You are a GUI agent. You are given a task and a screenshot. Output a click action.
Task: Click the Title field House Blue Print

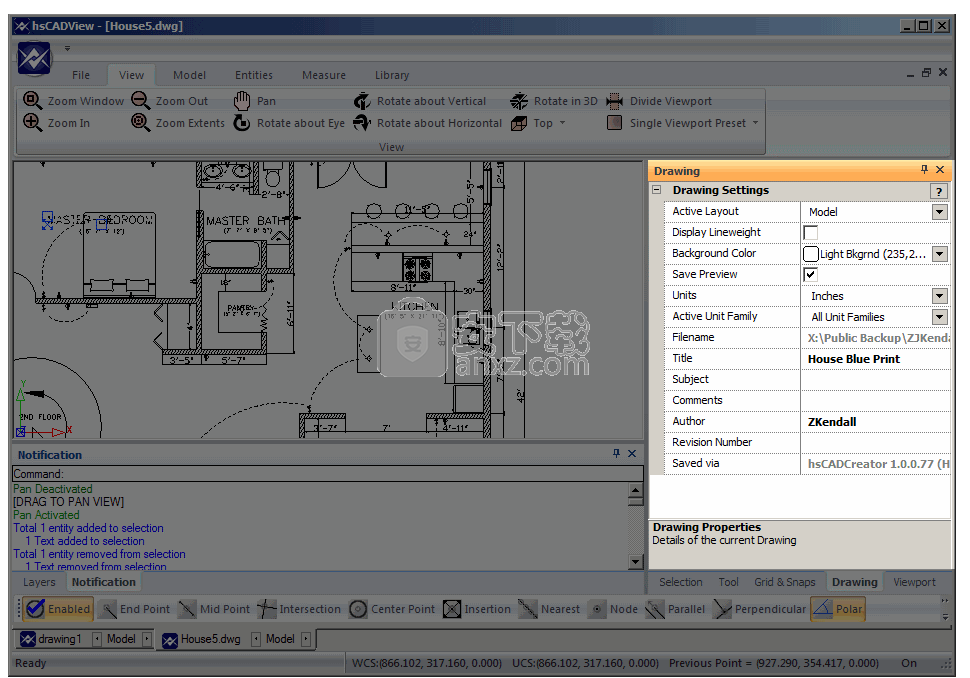875,359
